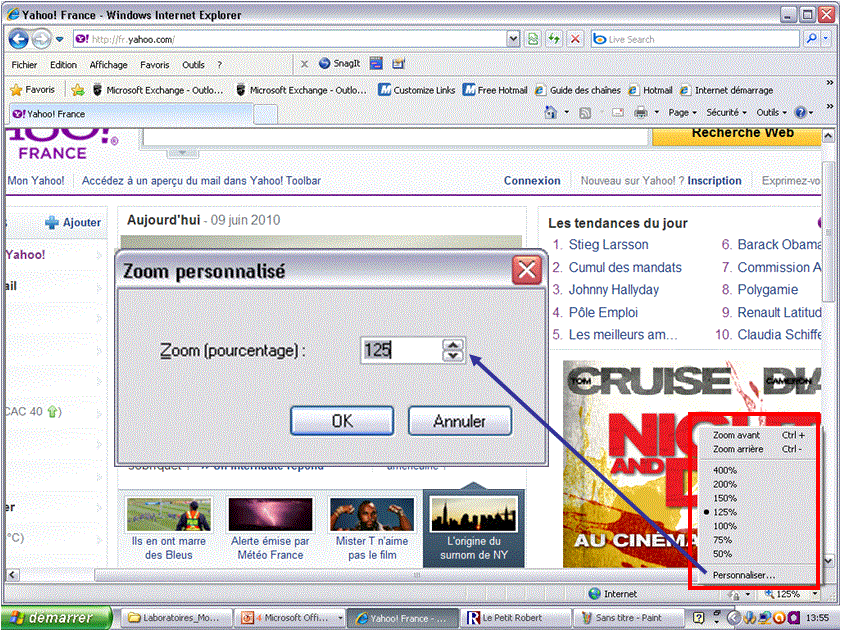The image size is (841, 631).
Task: Decrease zoom with the down spinner arrow
Action: 453,356
